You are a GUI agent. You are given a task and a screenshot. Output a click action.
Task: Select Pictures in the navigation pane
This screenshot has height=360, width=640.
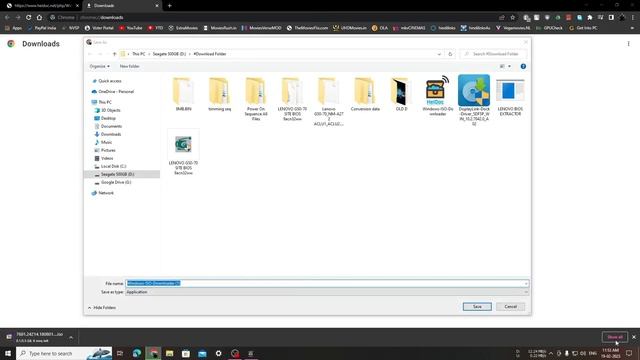tap(108, 150)
